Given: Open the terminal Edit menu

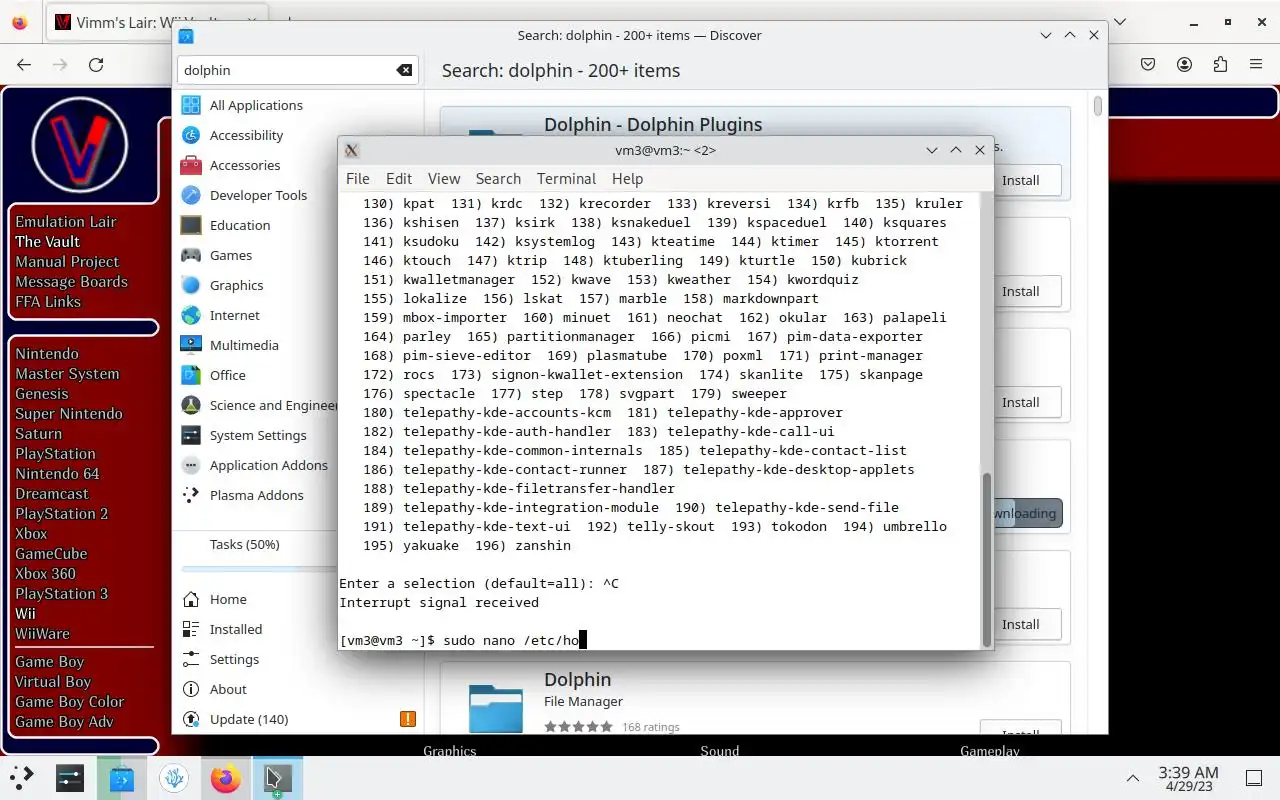Looking at the screenshot, I should tap(399, 178).
